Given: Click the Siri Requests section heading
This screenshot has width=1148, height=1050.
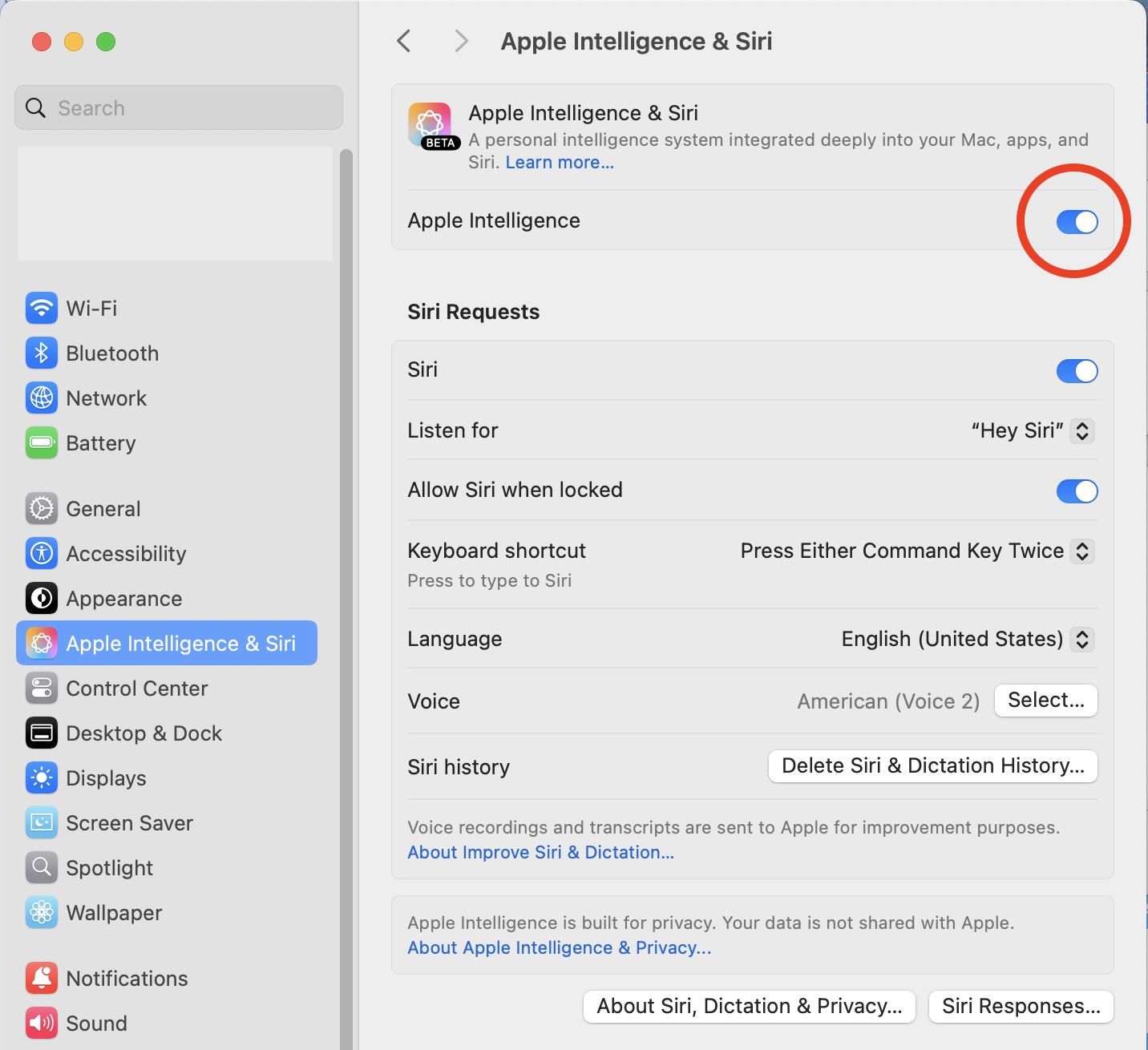Looking at the screenshot, I should [474, 312].
